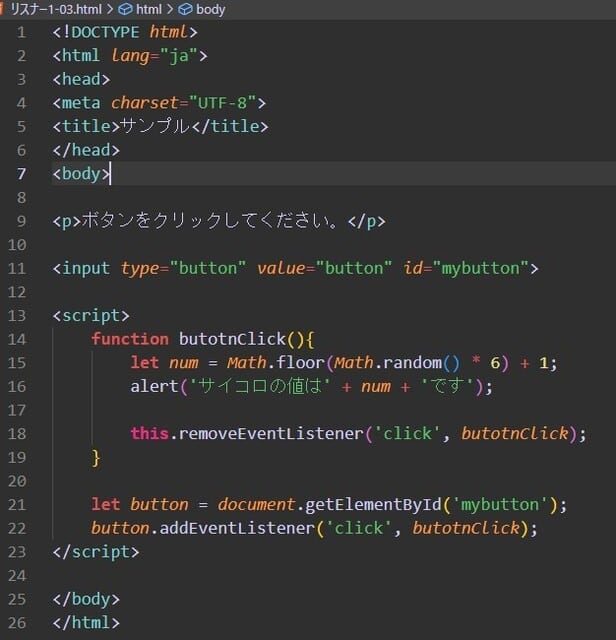Click line number 22 in the gutter
Image resolution: width=616 pixels, height=640 pixels.
[20, 528]
